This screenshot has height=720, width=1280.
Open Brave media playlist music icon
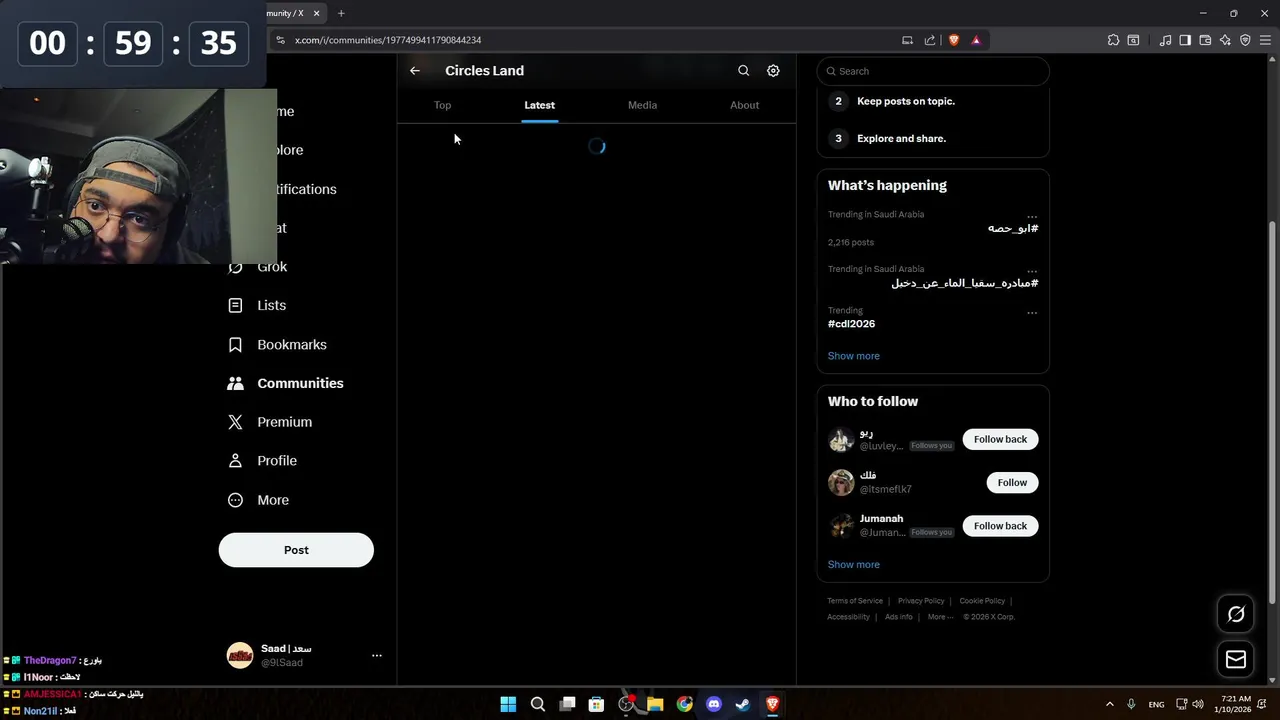pos(1165,40)
